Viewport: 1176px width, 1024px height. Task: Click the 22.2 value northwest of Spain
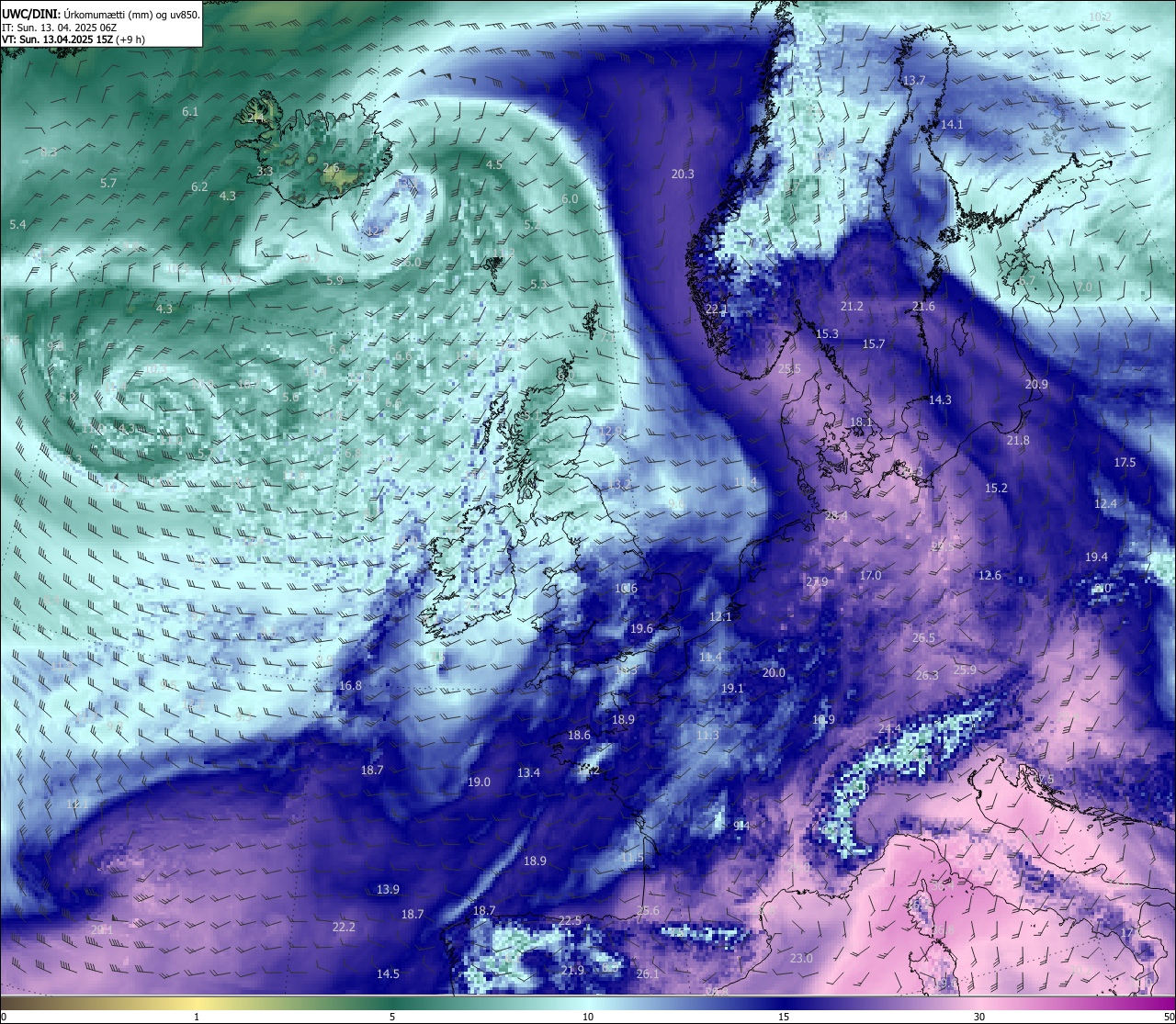click(x=344, y=927)
